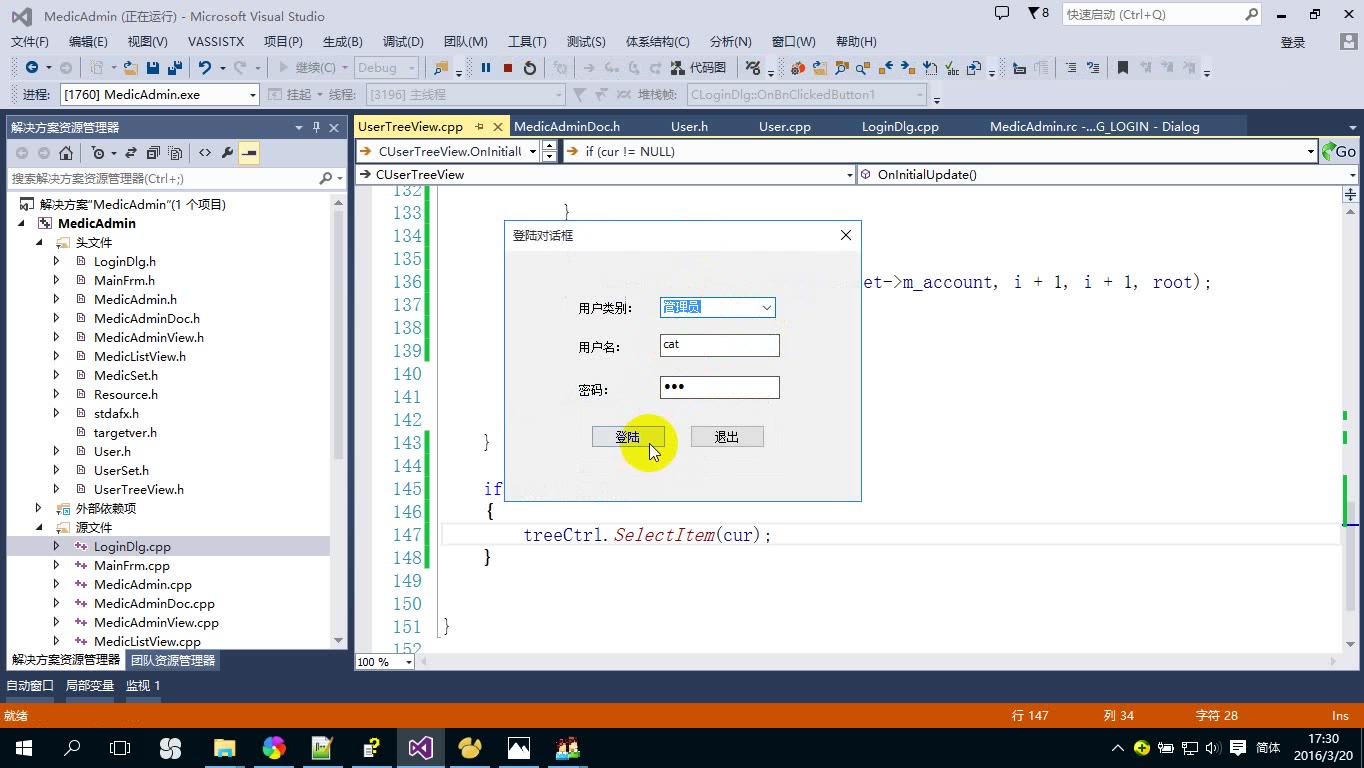The image size is (1364, 768).
Task: Click the 代码图 code map button
Action: (x=698, y=68)
